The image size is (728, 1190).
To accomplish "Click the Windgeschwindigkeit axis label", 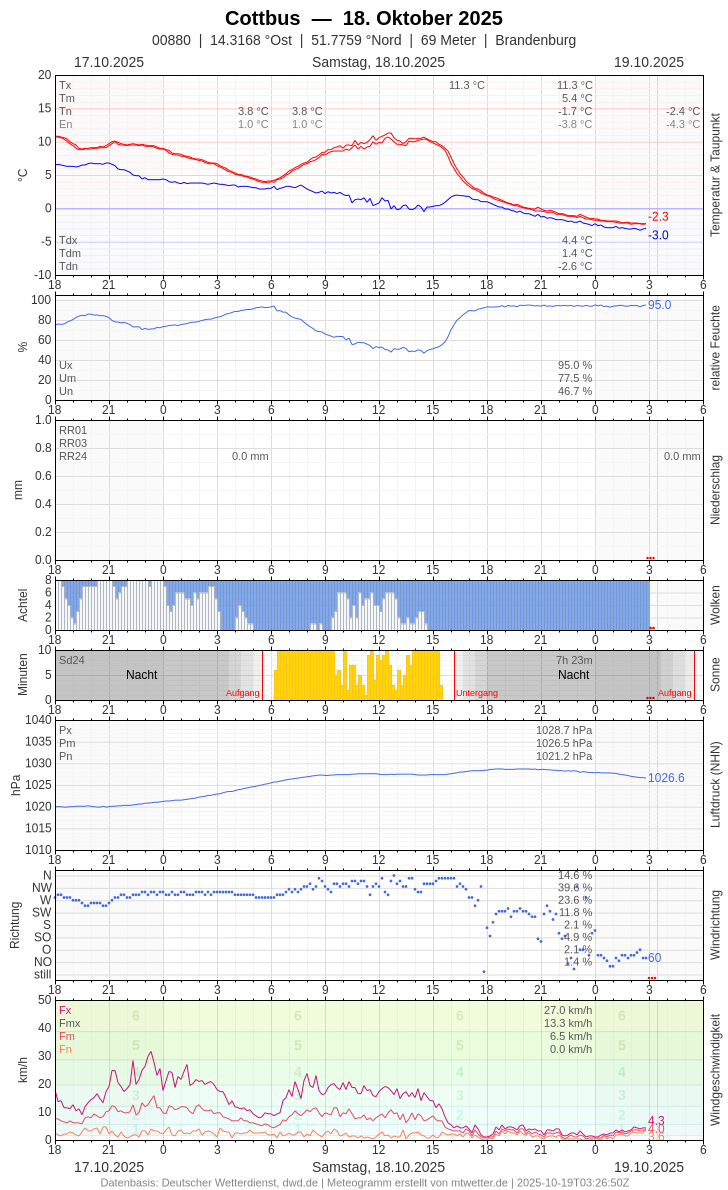I will 715,1069.
